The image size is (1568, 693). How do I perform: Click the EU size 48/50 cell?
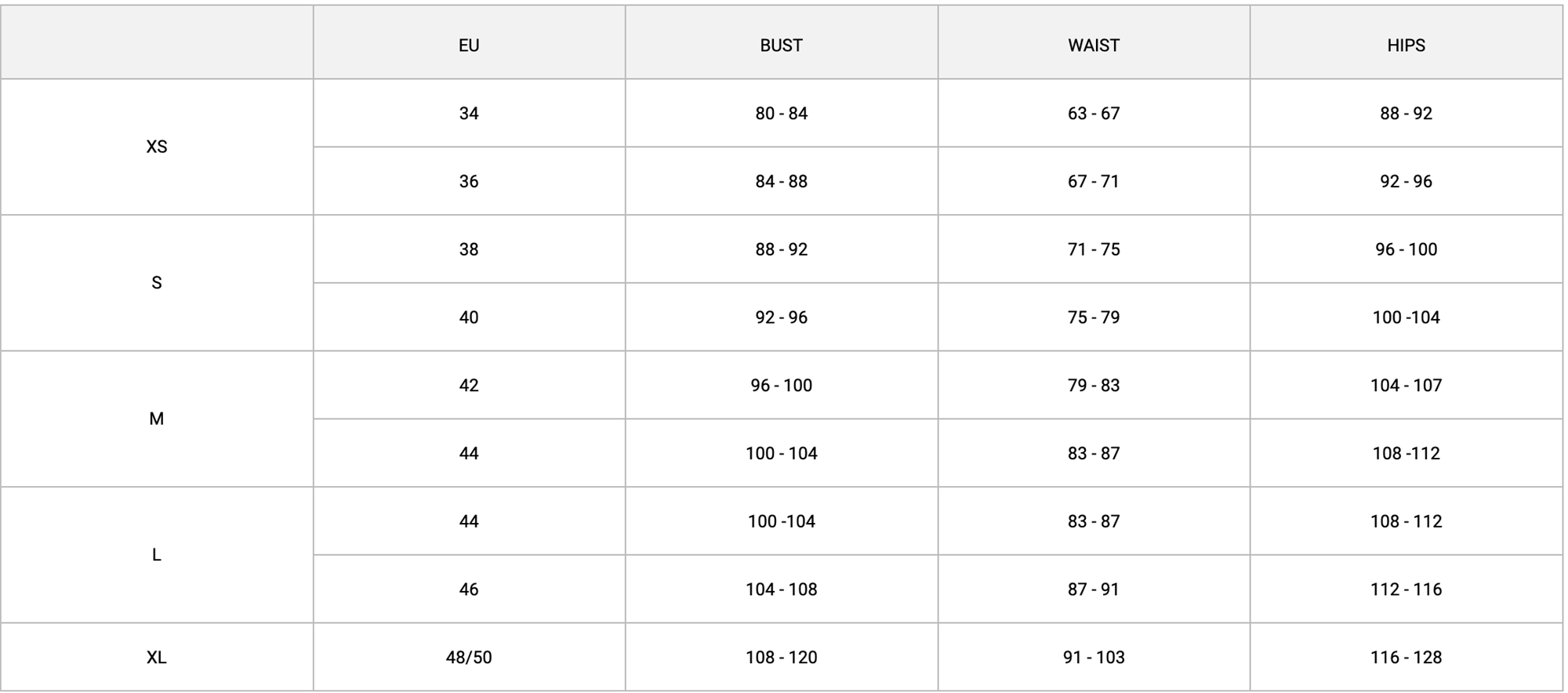(x=469, y=657)
